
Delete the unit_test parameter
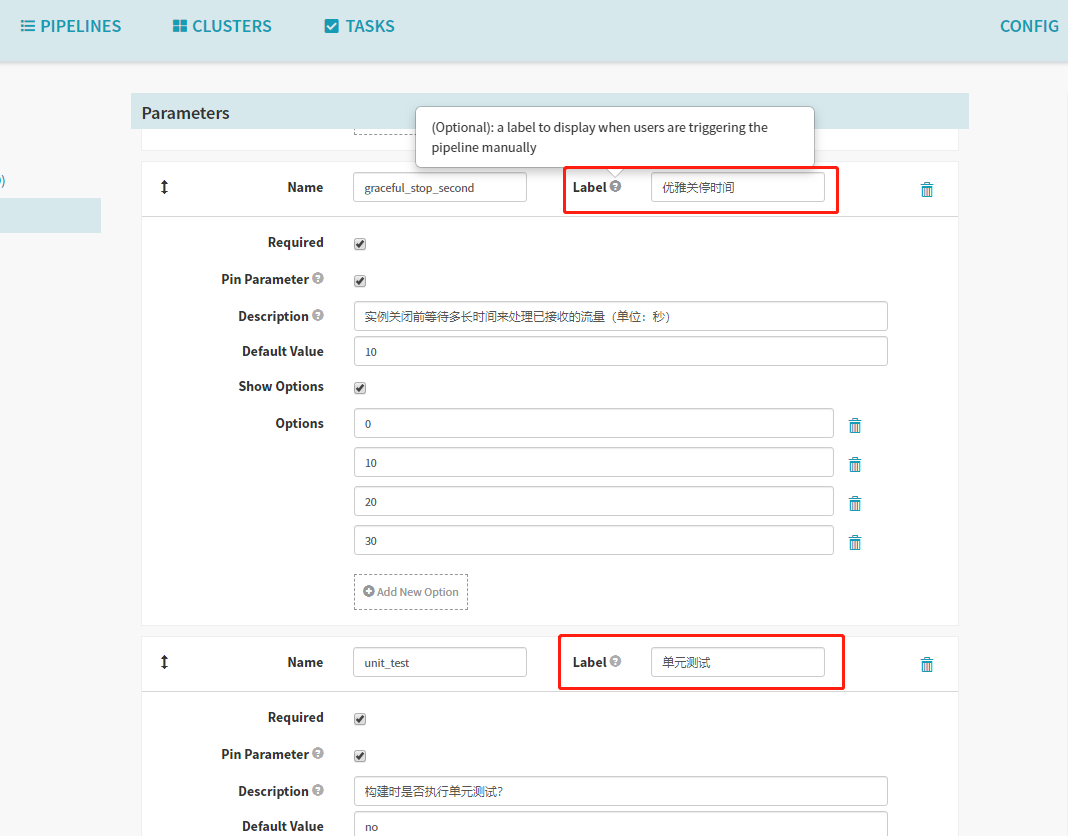point(926,663)
